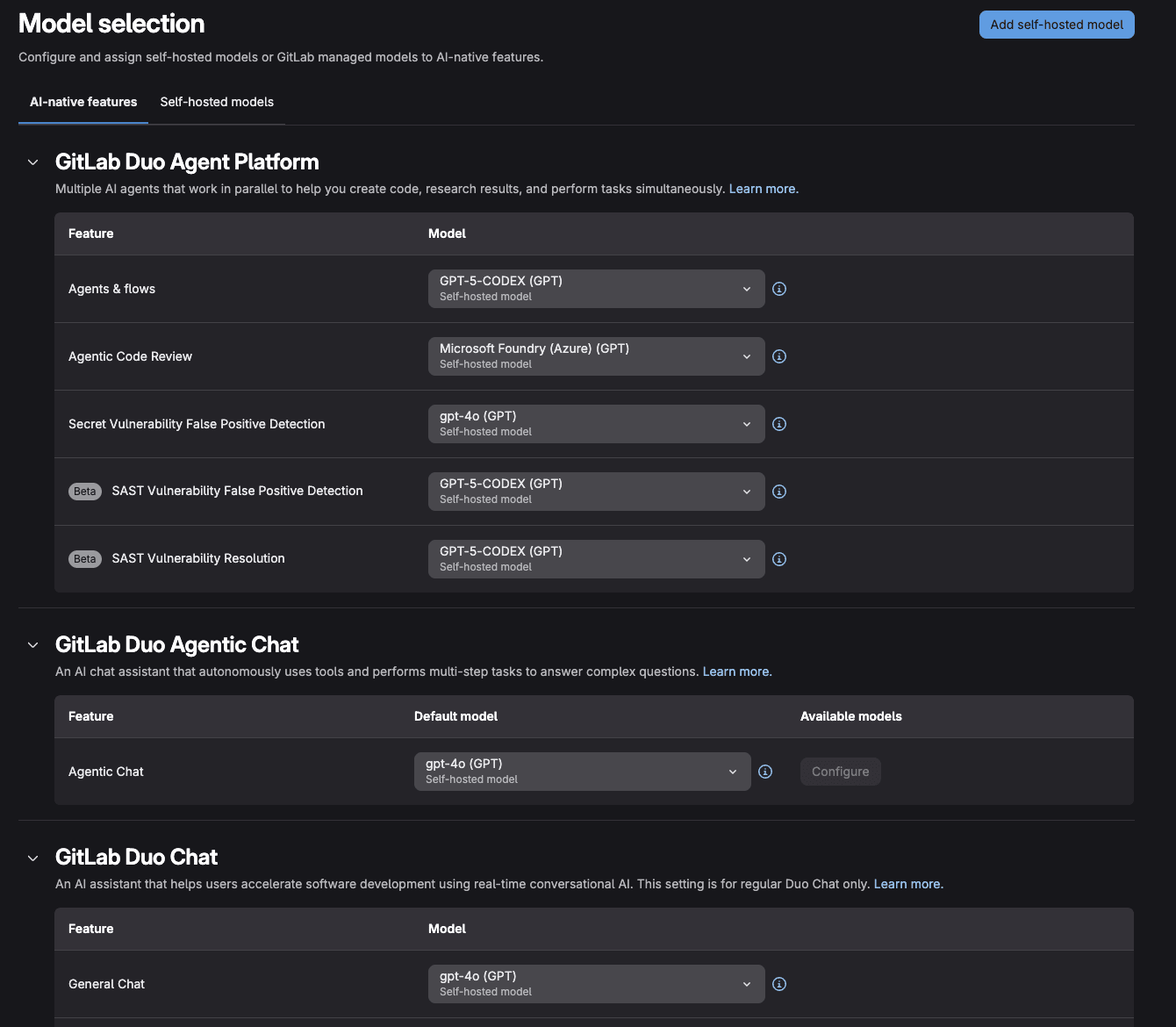Click the 'Agents & flows' feature label

click(x=111, y=289)
